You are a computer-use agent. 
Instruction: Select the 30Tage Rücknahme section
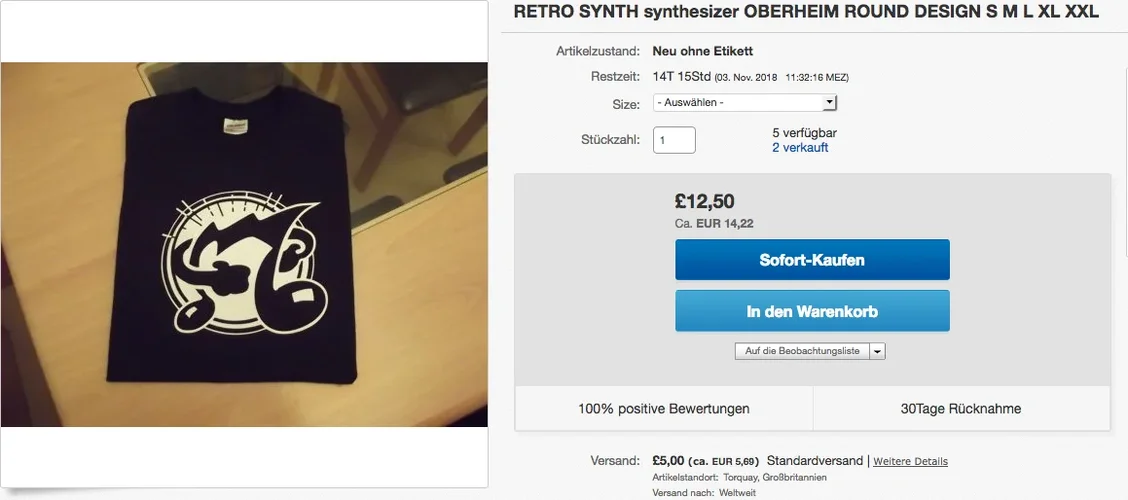[x=961, y=409]
